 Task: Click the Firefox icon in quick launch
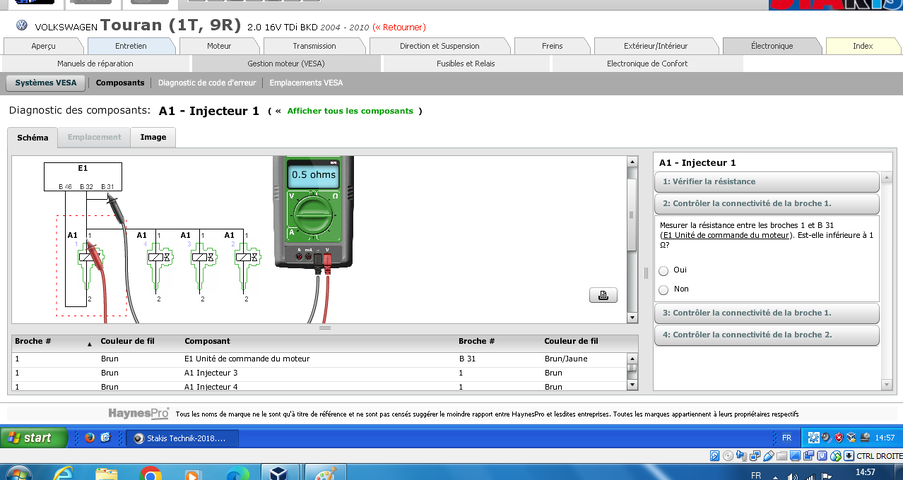90,438
